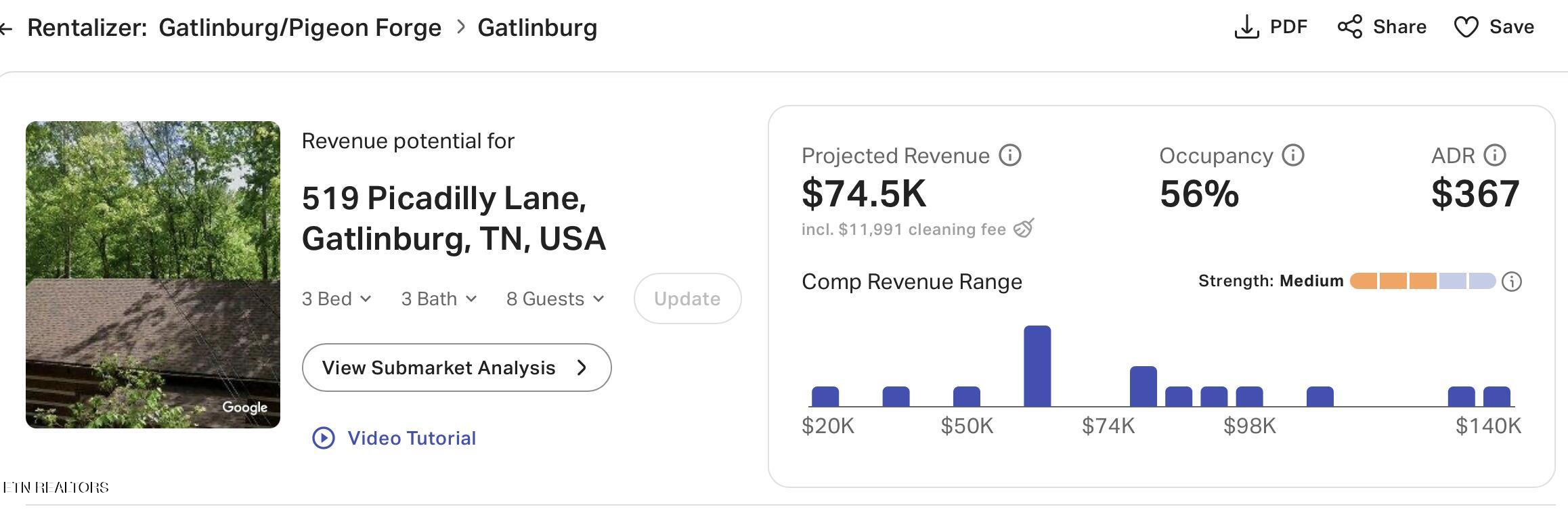Select the tallest comp revenue bar
The height and width of the screenshot is (511, 1568).
click(1037, 366)
